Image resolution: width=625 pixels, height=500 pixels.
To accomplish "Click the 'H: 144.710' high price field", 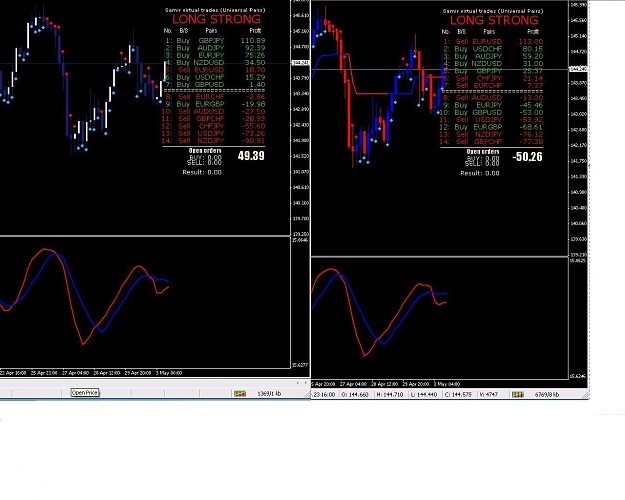I will (x=389, y=394).
